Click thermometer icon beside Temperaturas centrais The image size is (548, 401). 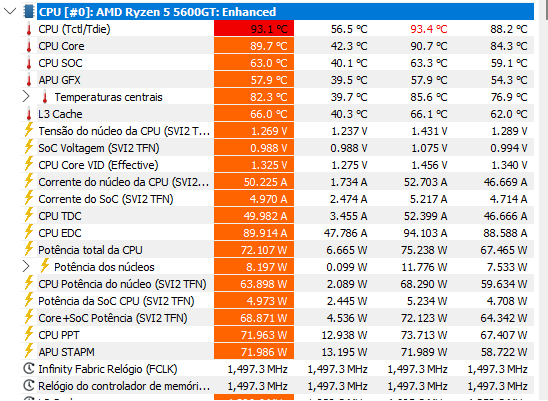[x=44, y=97]
